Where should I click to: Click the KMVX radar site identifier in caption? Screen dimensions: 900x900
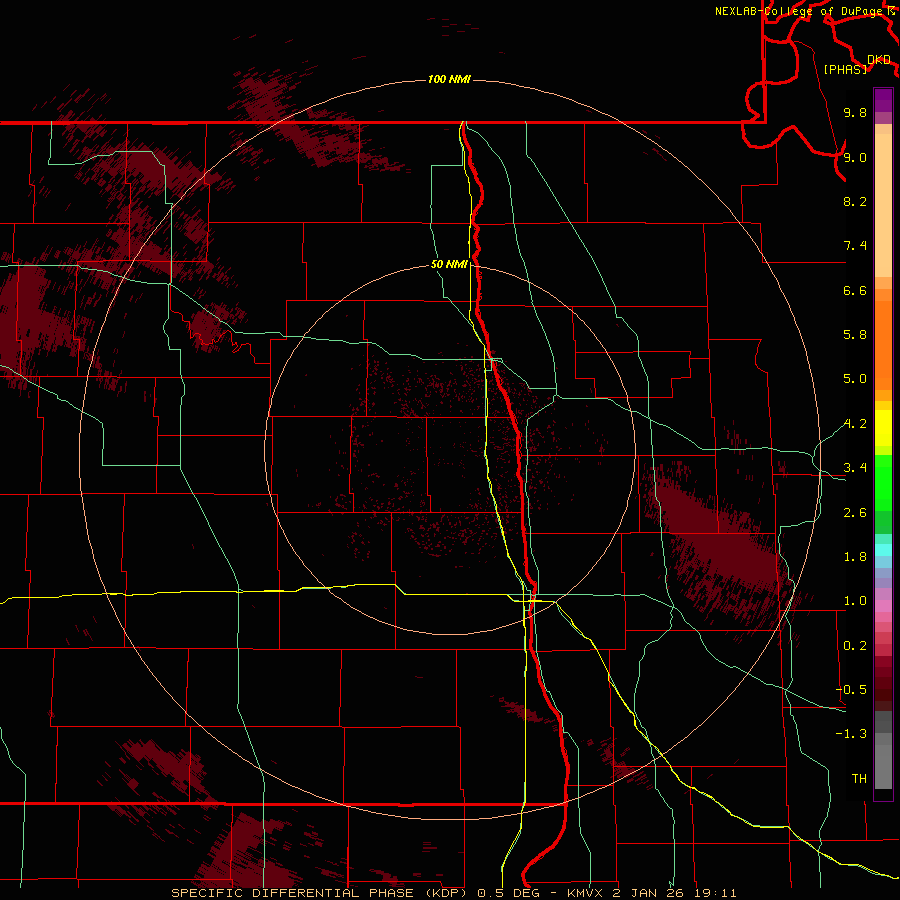587,893
